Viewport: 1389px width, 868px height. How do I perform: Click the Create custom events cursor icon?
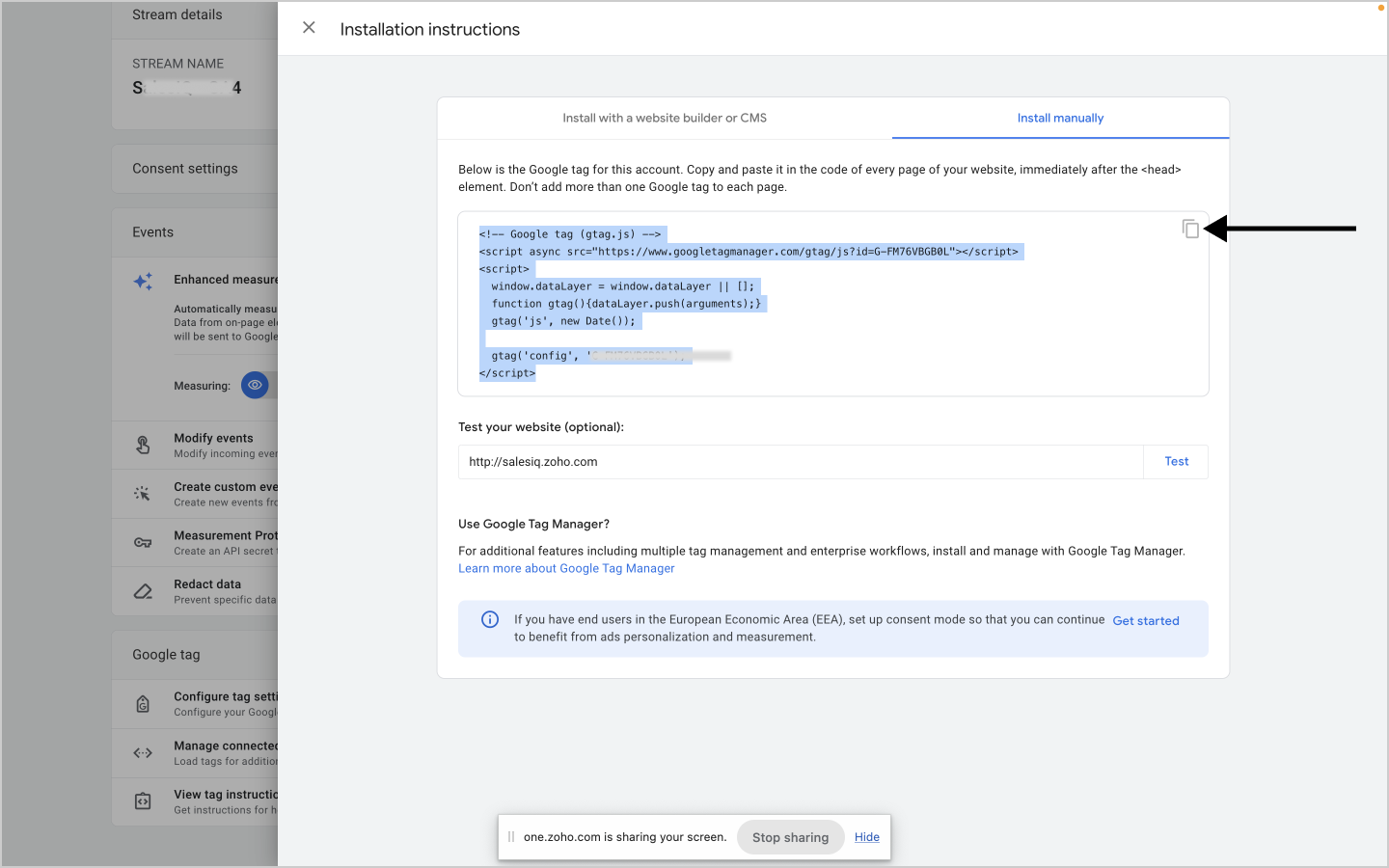tap(143, 494)
